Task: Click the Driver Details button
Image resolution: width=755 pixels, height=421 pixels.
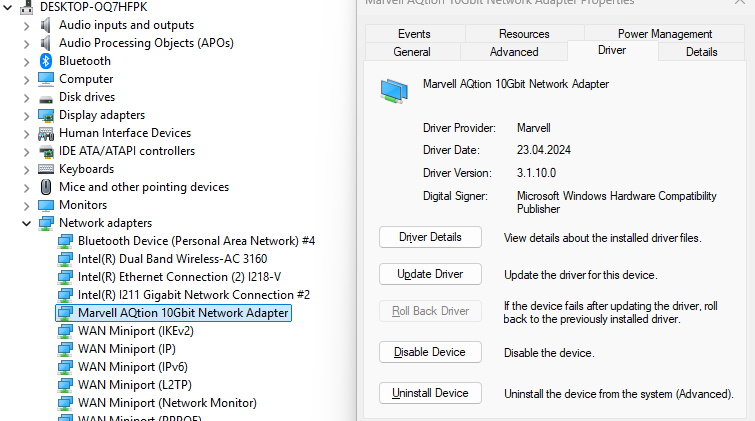Action: 430,237
